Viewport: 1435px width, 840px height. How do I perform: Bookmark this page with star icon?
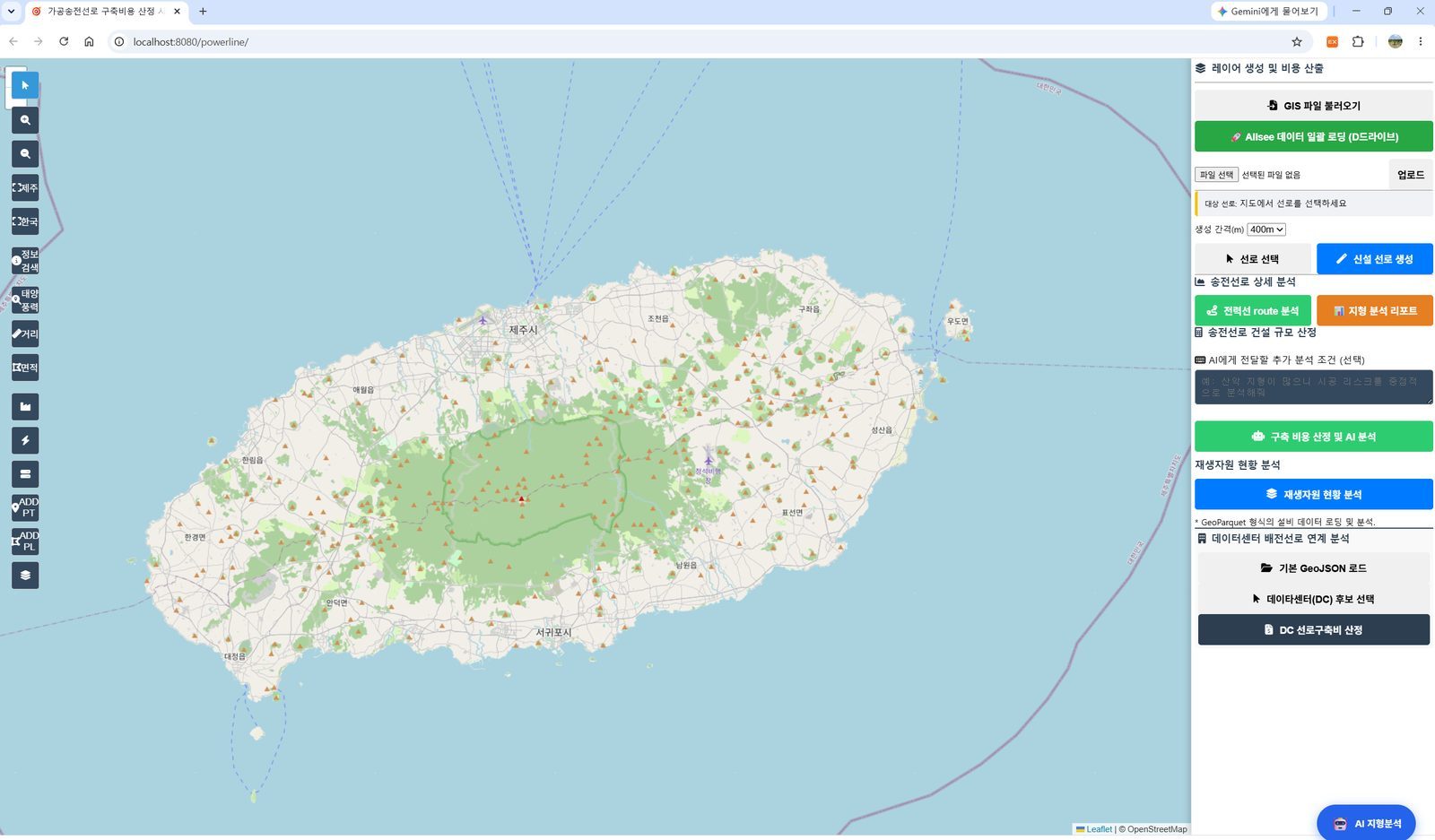click(1296, 41)
